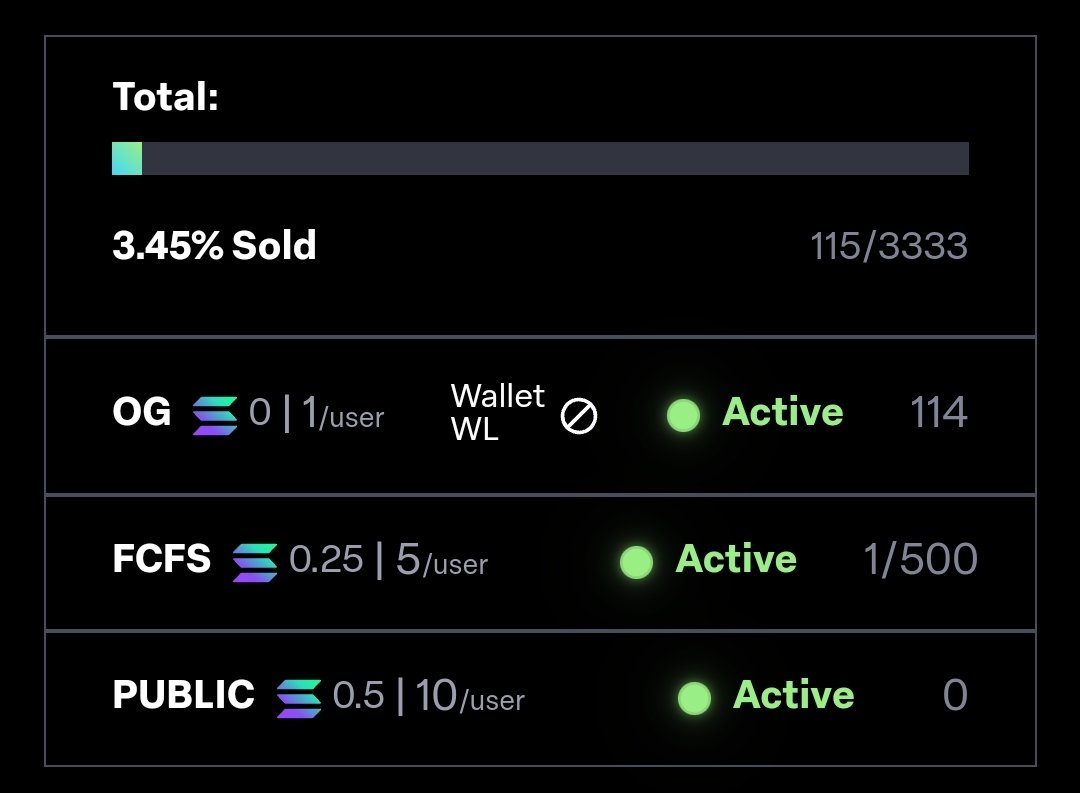Click the green status dot in OG row
This screenshot has height=793, width=1080.
[683, 415]
